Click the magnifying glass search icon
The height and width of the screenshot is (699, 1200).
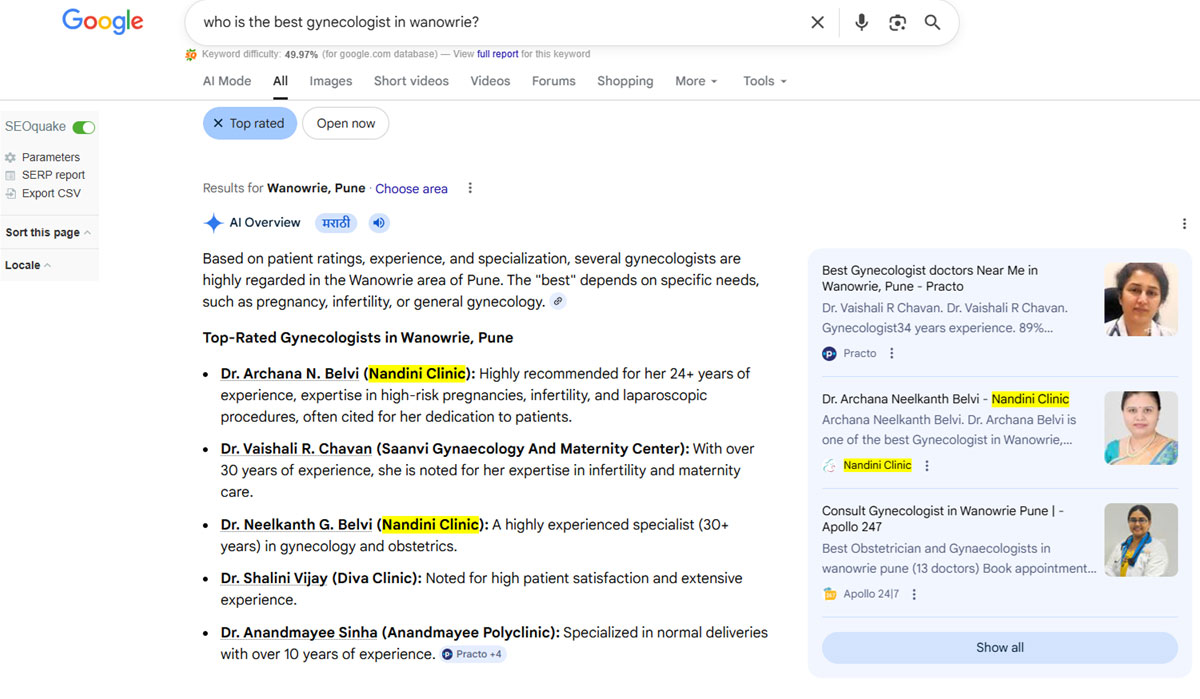pos(932,22)
